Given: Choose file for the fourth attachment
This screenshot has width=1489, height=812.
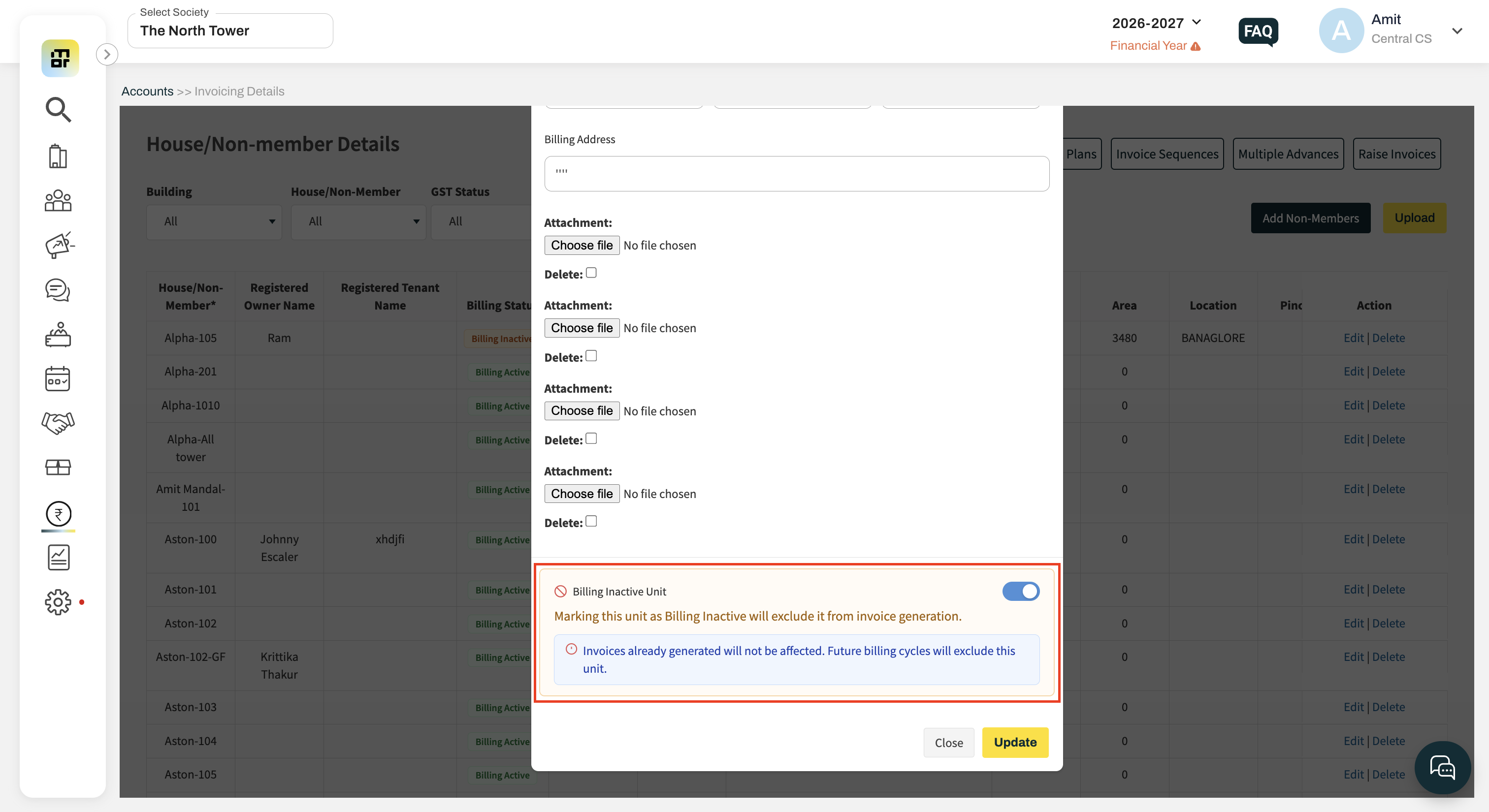Looking at the screenshot, I should coord(582,493).
